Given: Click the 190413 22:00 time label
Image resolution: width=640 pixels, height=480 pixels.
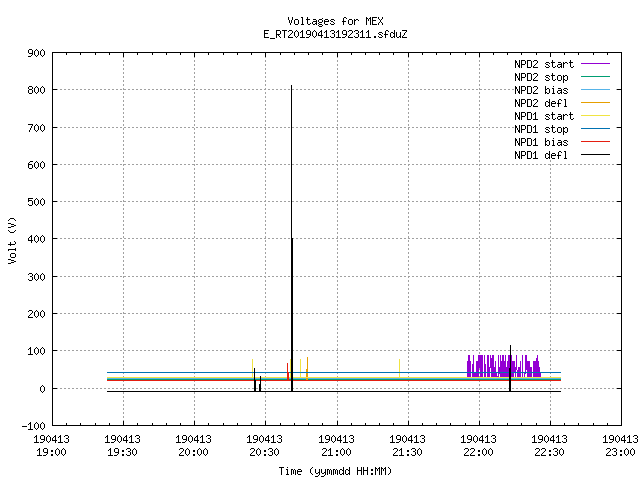Looking at the screenshot, I should (478, 446).
